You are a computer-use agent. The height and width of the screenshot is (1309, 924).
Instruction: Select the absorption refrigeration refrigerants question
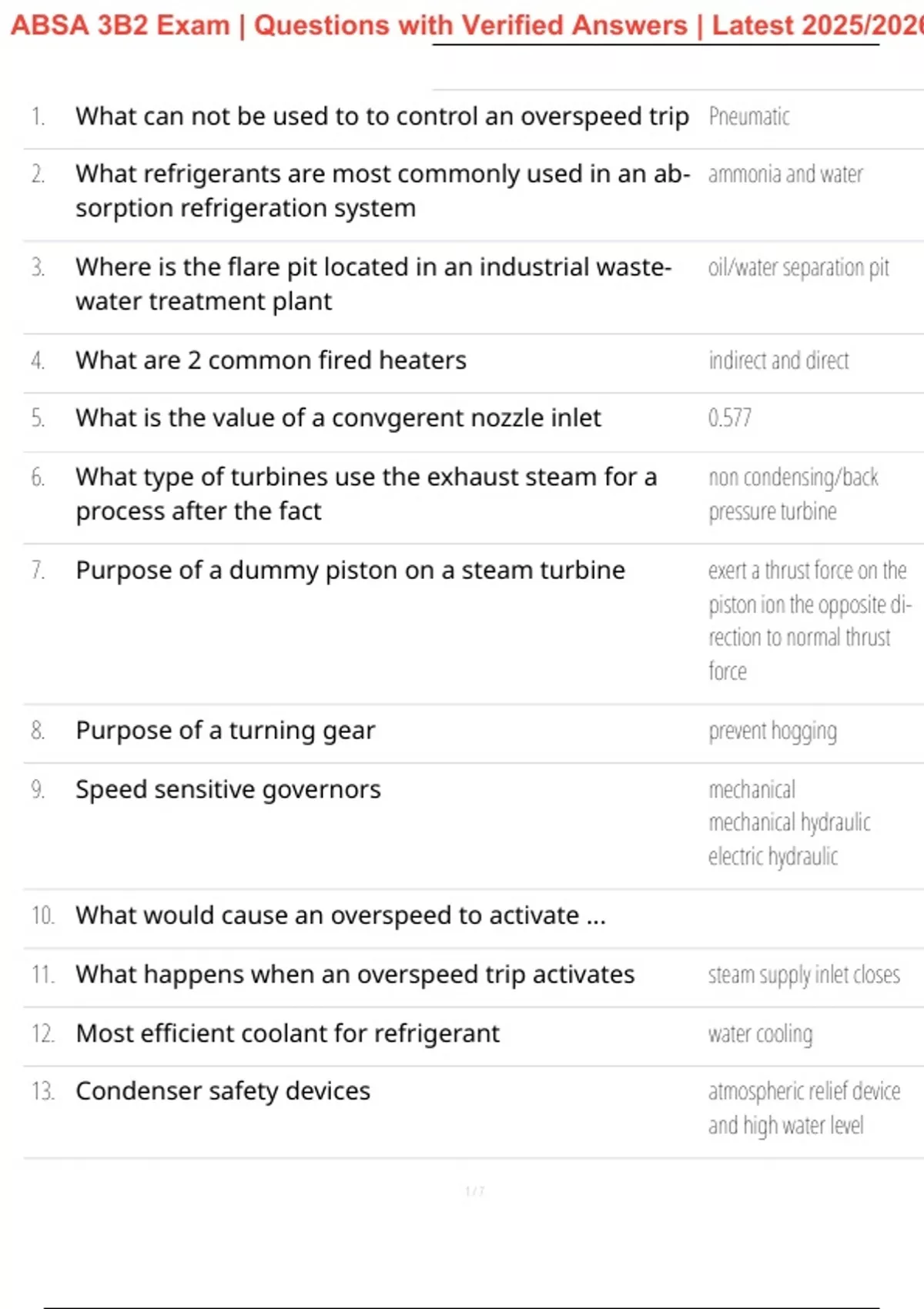tap(382, 191)
